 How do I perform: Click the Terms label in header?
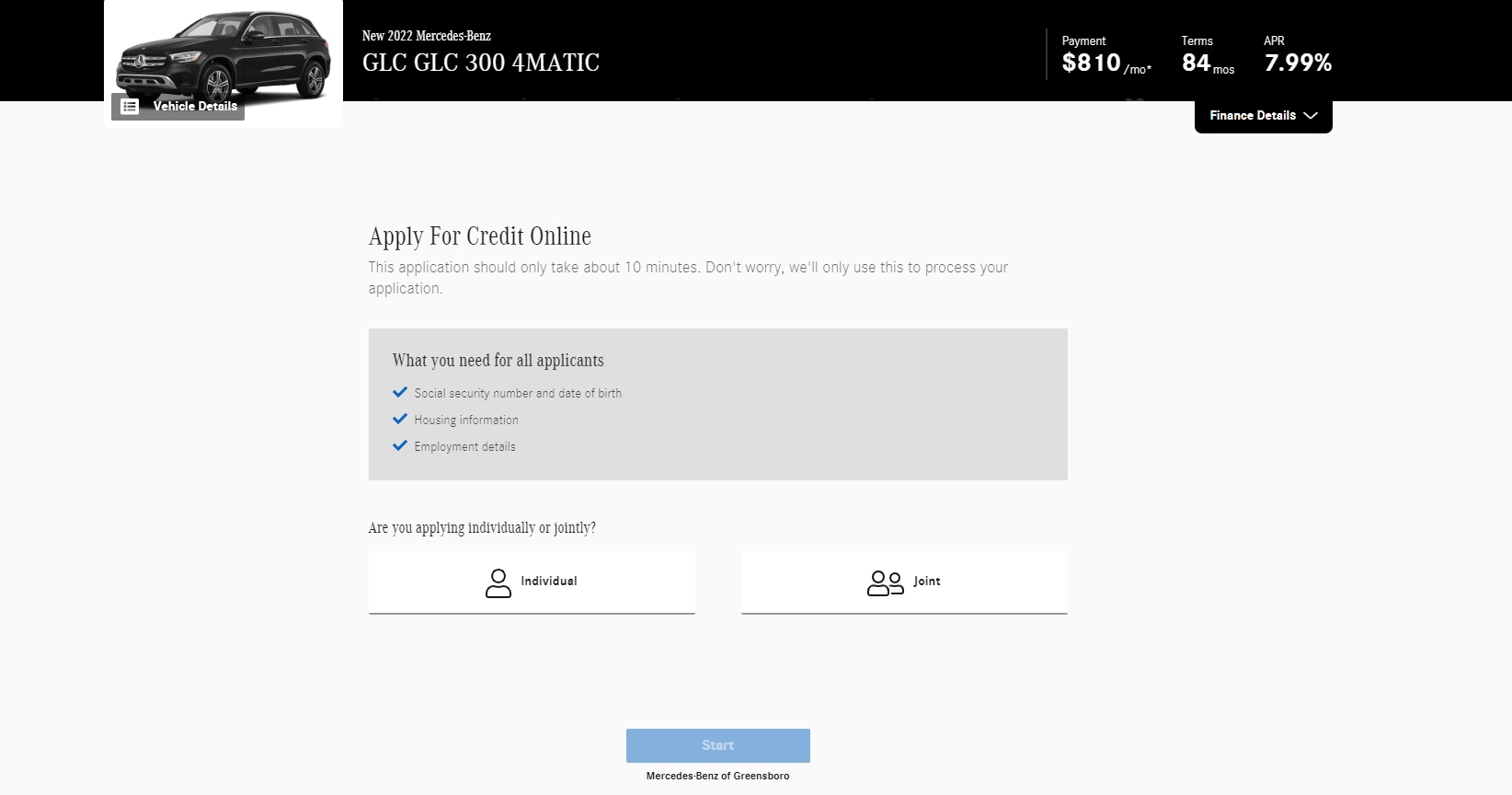[x=1197, y=40]
